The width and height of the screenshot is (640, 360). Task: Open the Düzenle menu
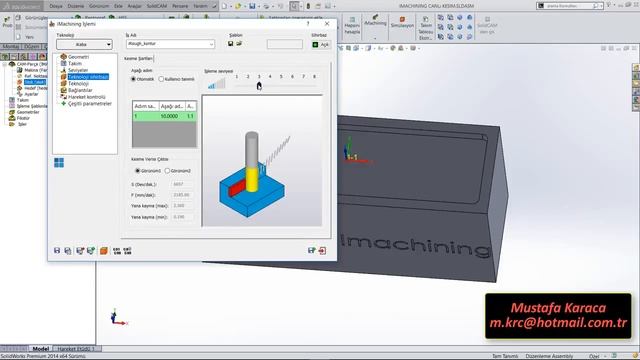(x=76, y=6)
